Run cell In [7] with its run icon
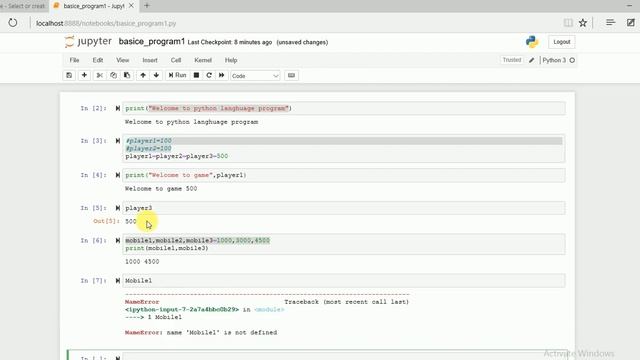Viewport: 640px width, 360px height. 118,281
